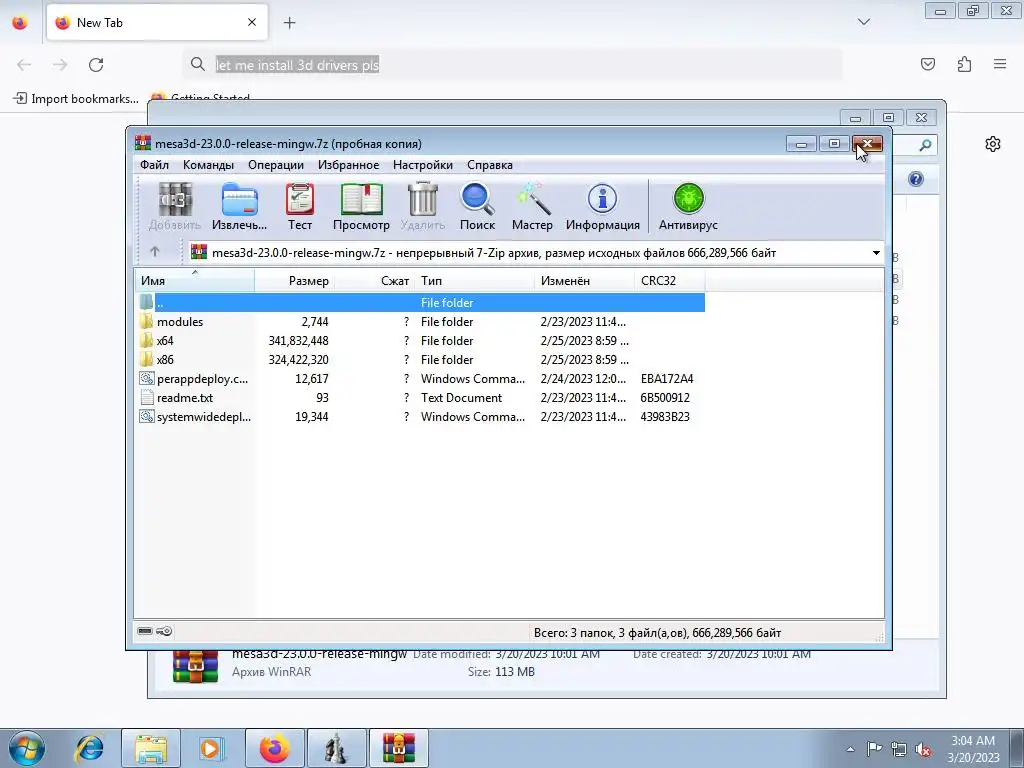Screen dimensions: 1024x768
Task: Click the muted volume tray icon
Action: [923, 749]
